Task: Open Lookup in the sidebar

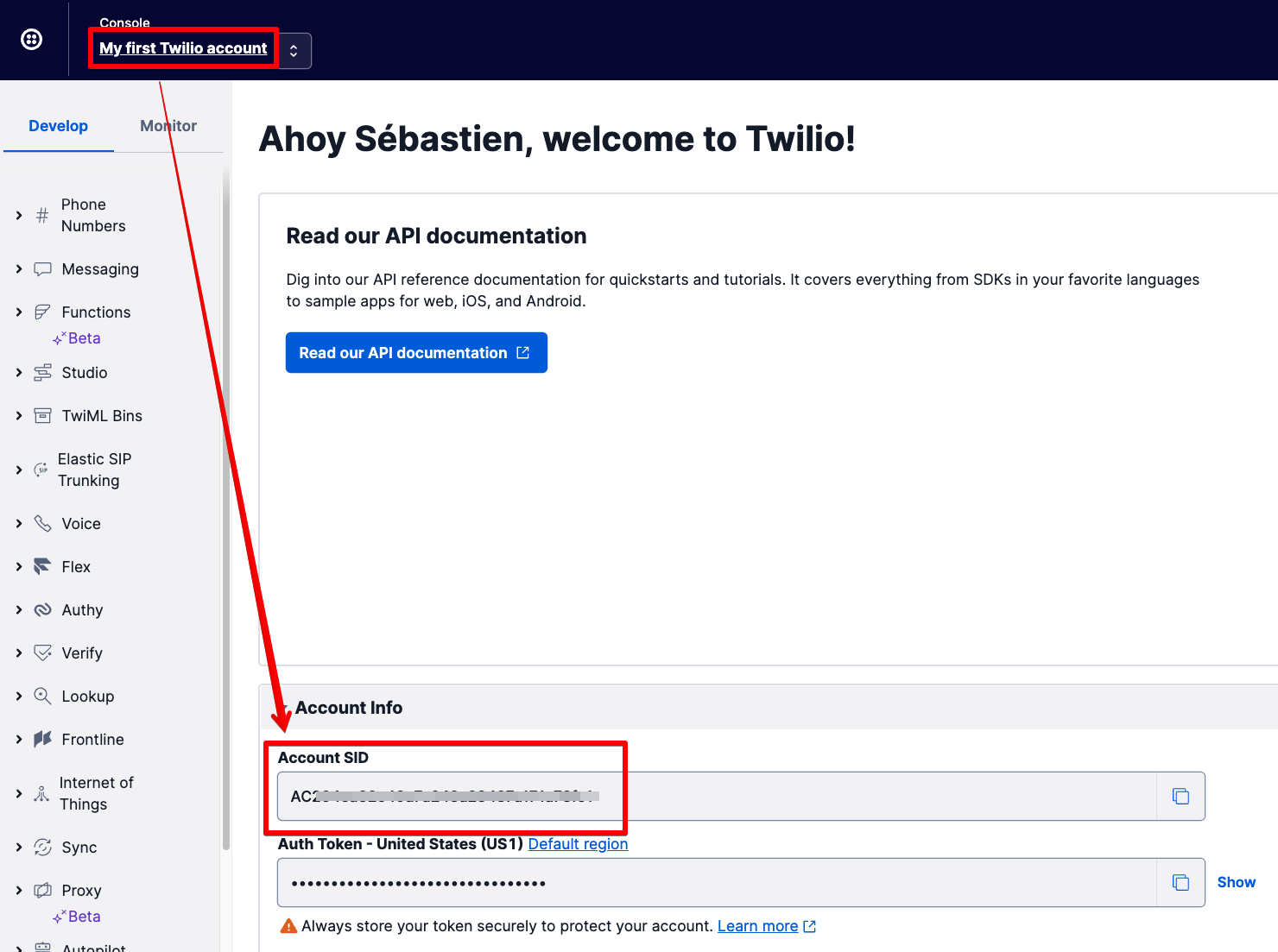Action: coord(88,697)
